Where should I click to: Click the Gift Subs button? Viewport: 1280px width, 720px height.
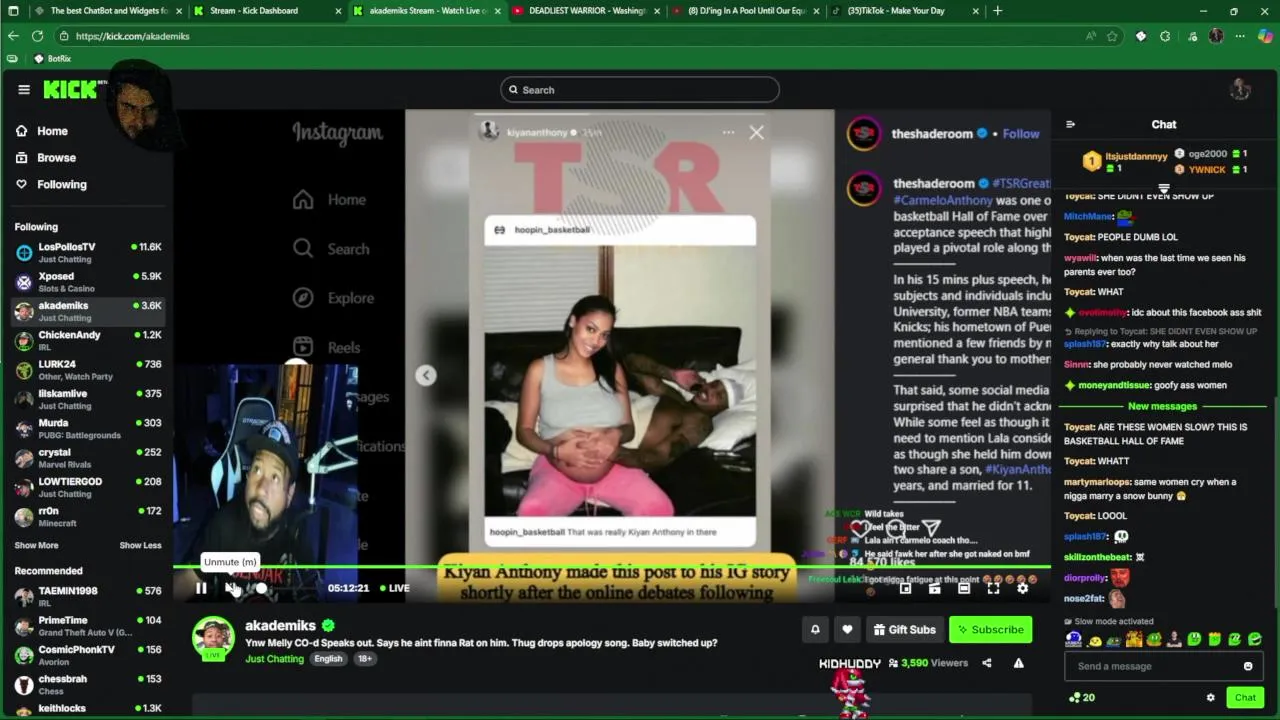904,629
